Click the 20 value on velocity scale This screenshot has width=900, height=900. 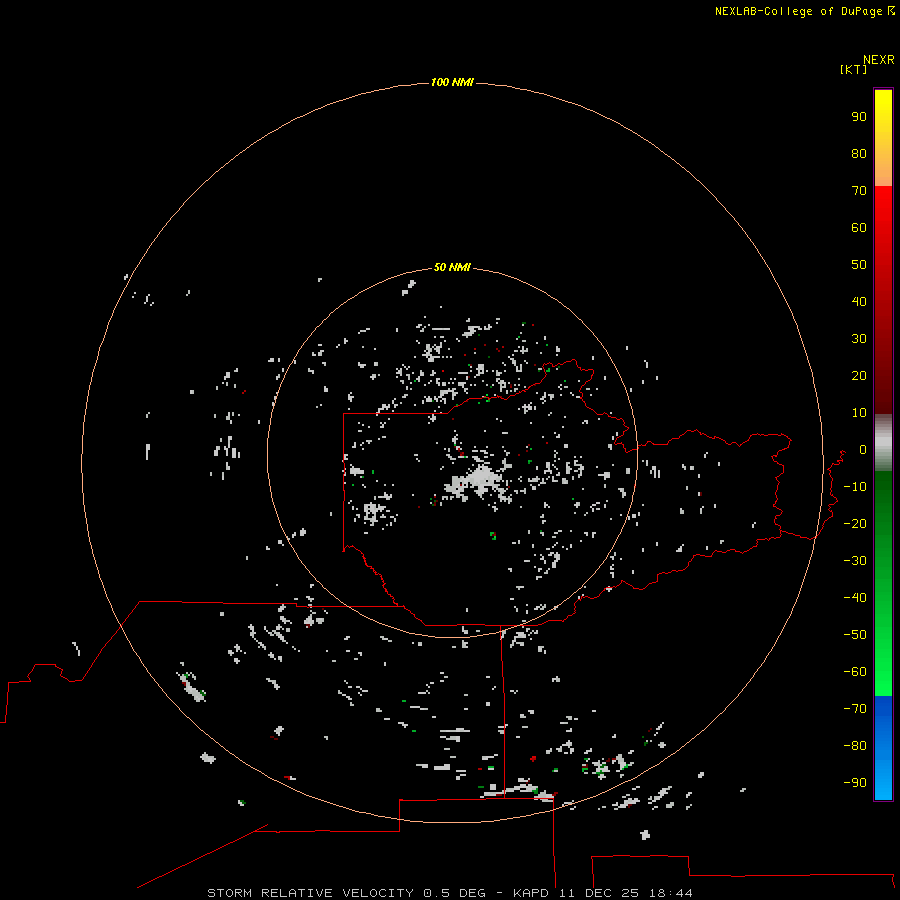[859, 375]
